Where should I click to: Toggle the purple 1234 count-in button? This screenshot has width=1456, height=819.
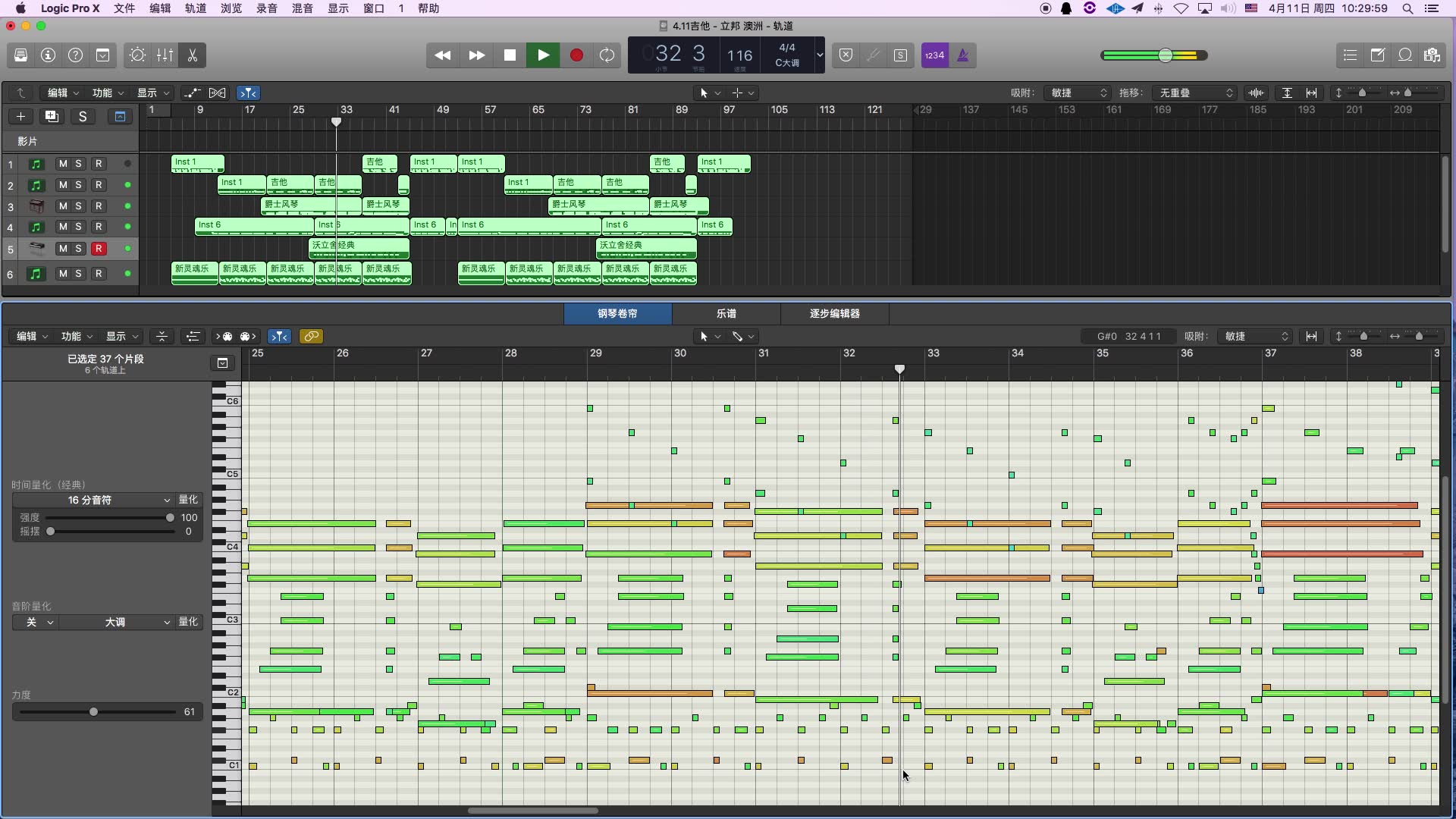pos(935,55)
